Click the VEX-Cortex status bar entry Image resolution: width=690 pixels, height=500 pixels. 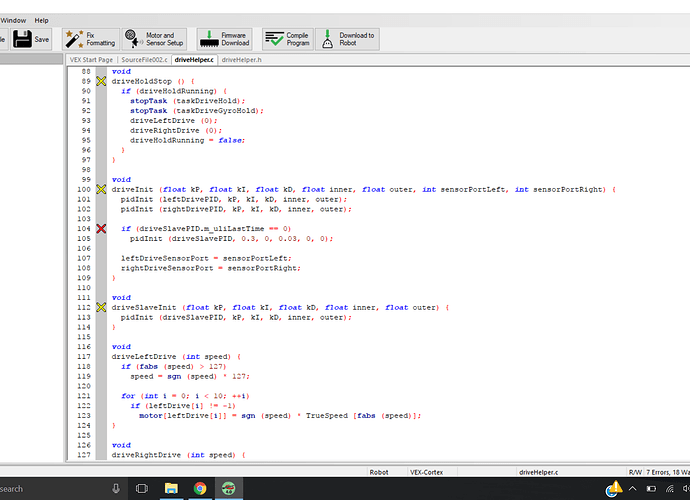[426, 472]
